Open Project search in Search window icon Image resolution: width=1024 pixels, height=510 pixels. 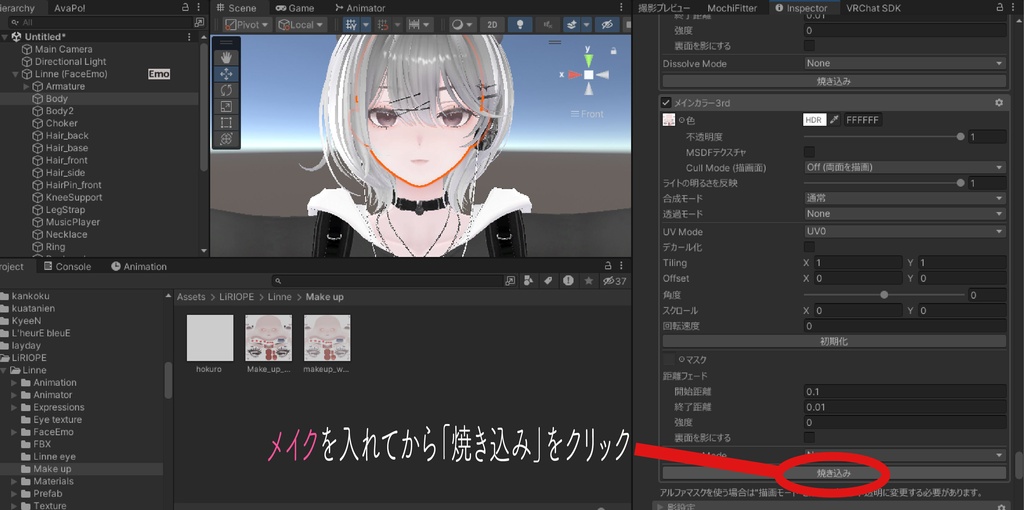[x=510, y=281]
